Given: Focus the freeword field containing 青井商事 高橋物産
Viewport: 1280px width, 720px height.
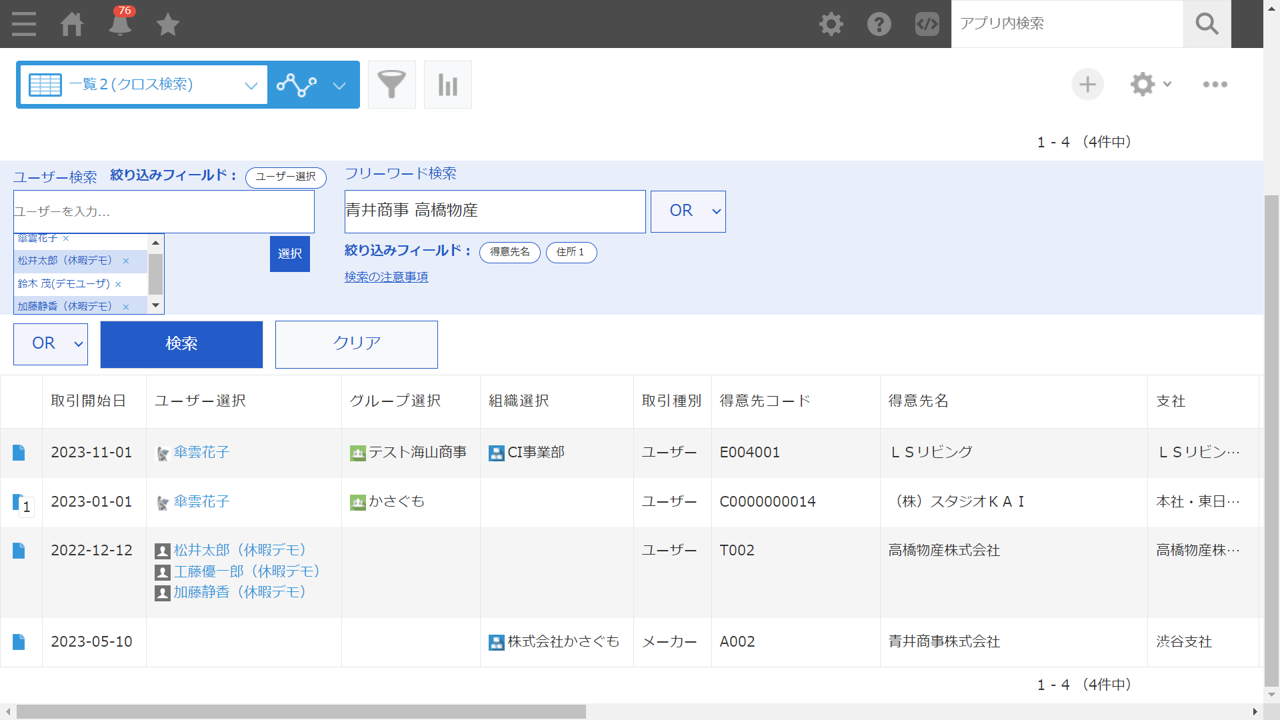Looking at the screenshot, I should [x=495, y=211].
